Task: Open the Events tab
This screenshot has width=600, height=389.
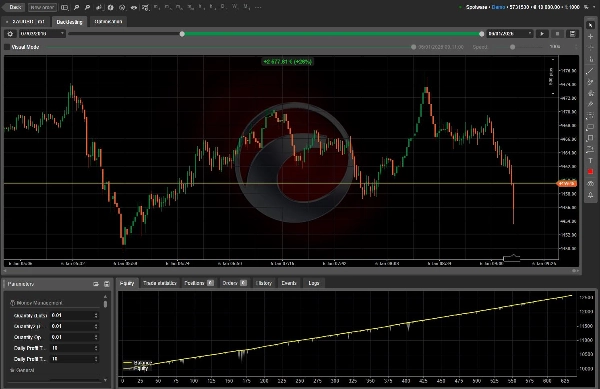Action: [289, 283]
